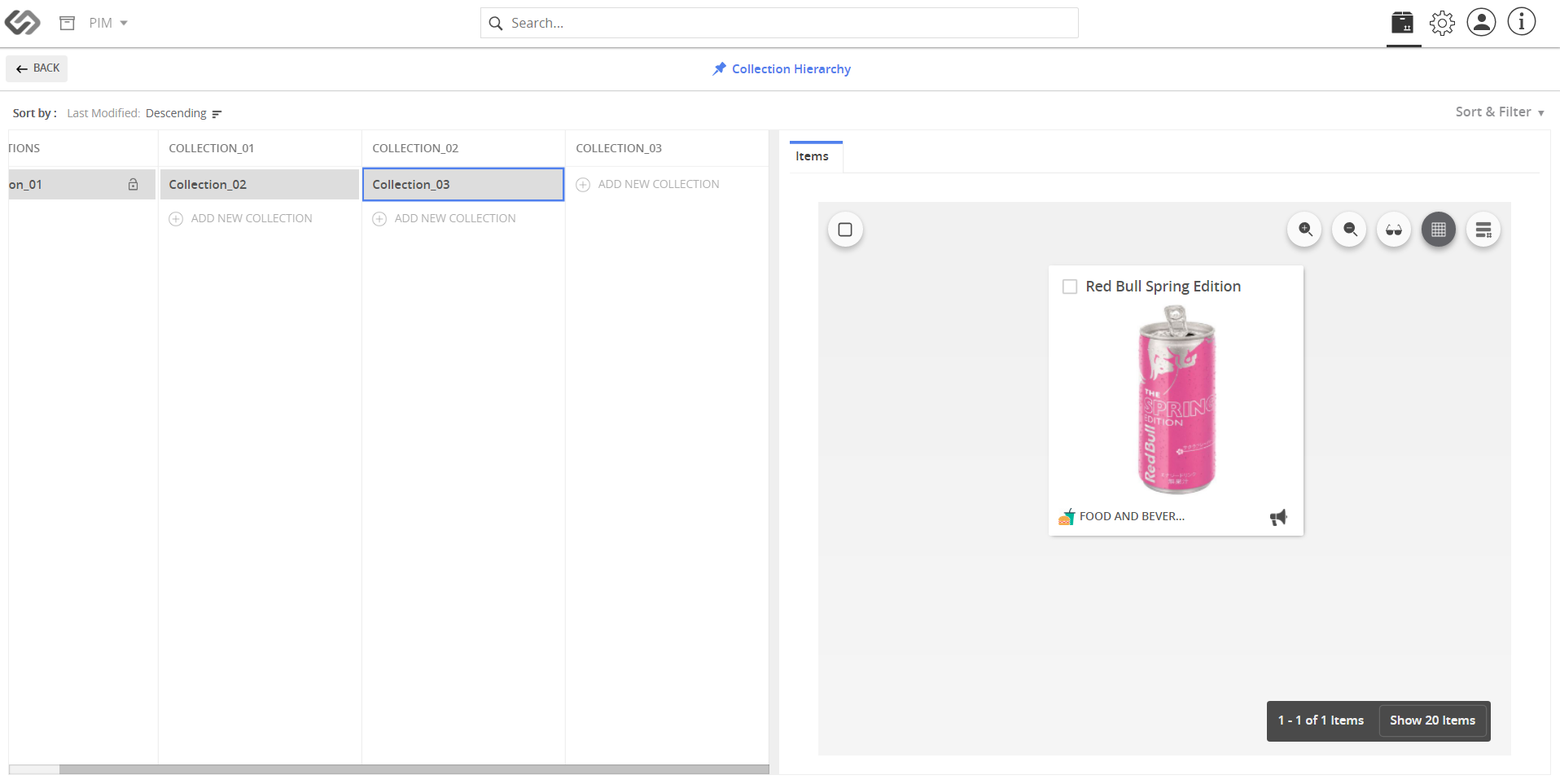Screen dimensions: 1560x784
Task: Open the glasses preview icon
Action: pos(1394,230)
